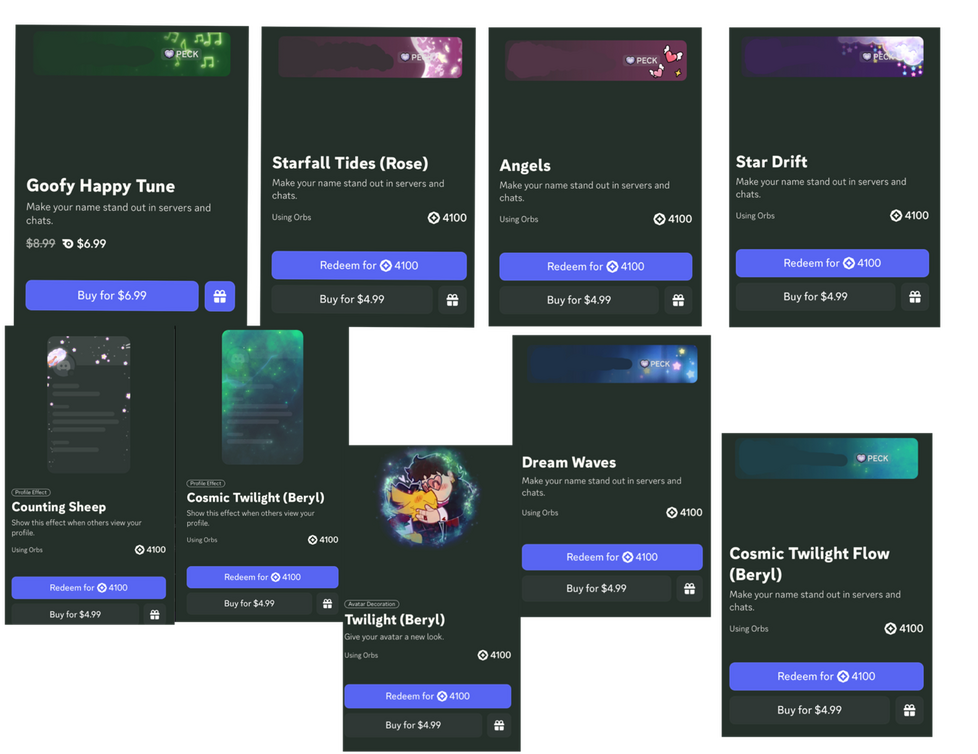Click gift icon on Starfall Tides (Rose) card
The image size is (978, 754).
452,300
